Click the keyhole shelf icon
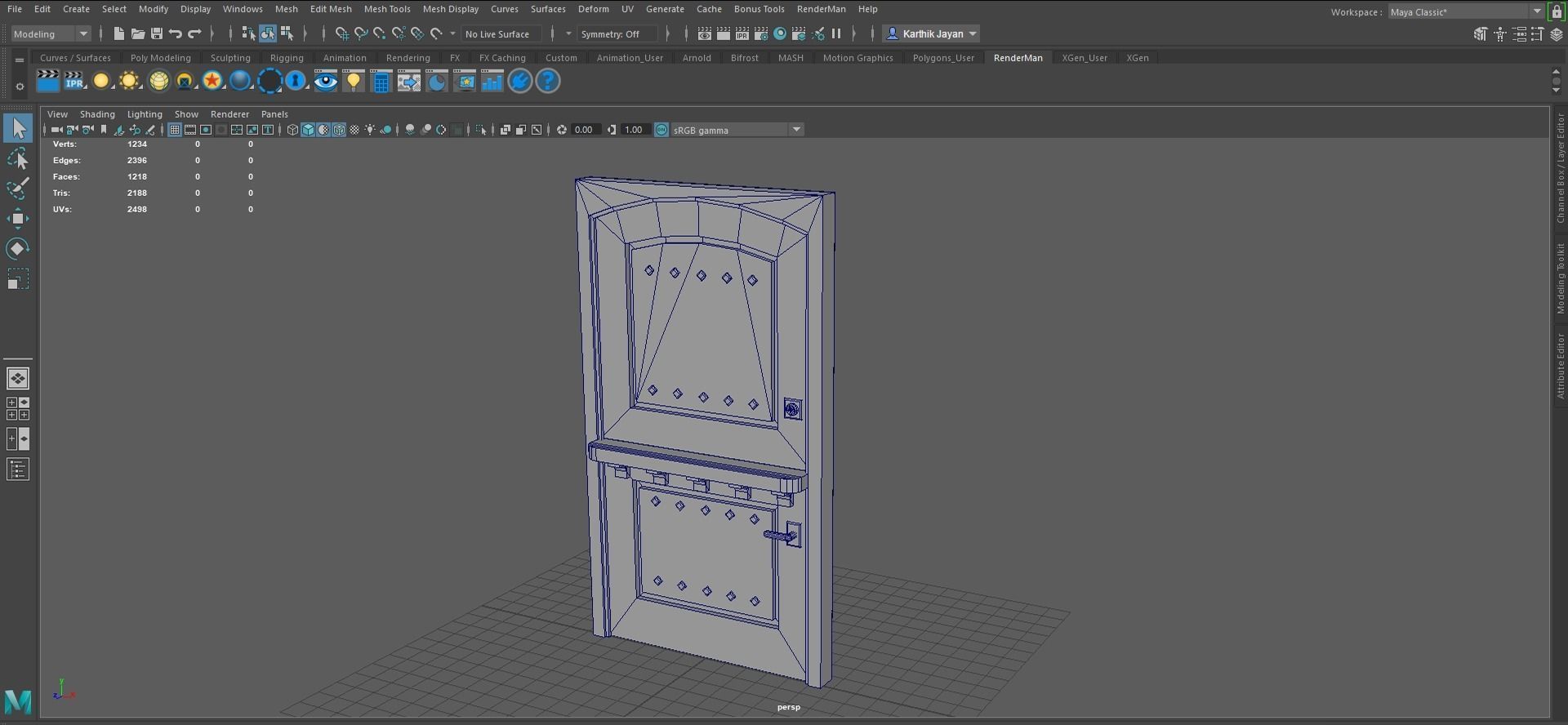Viewport: 1568px width, 725px height. 296,81
